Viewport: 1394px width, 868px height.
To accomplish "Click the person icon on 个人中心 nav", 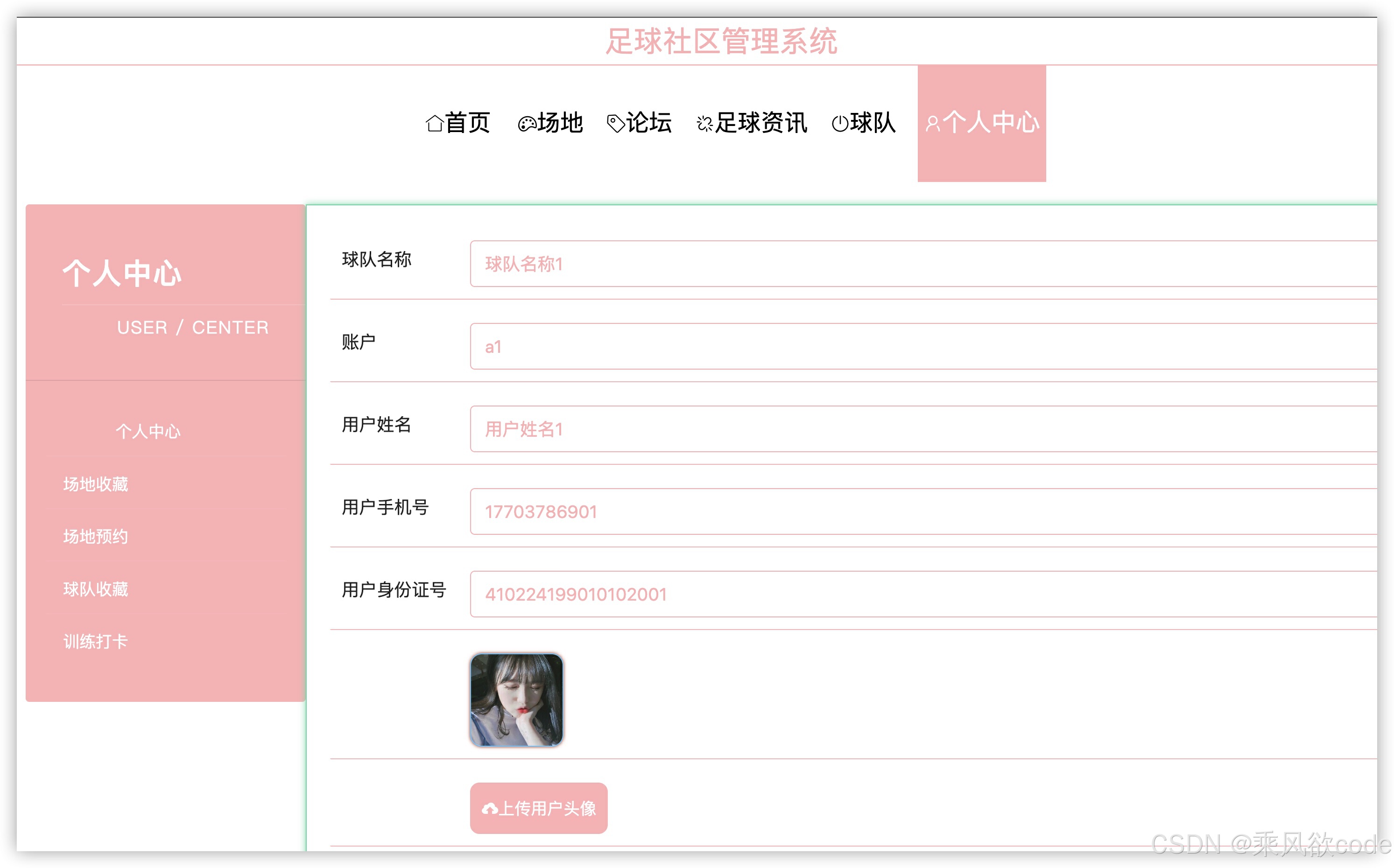I will point(933,123).
